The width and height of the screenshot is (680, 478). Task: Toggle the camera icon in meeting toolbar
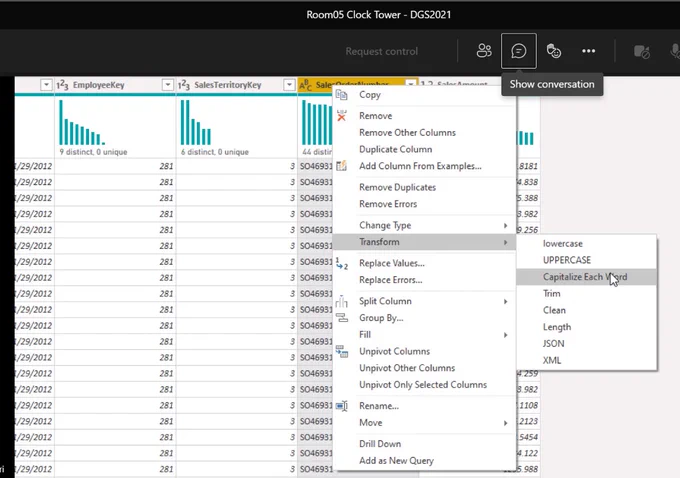[641, 52]
